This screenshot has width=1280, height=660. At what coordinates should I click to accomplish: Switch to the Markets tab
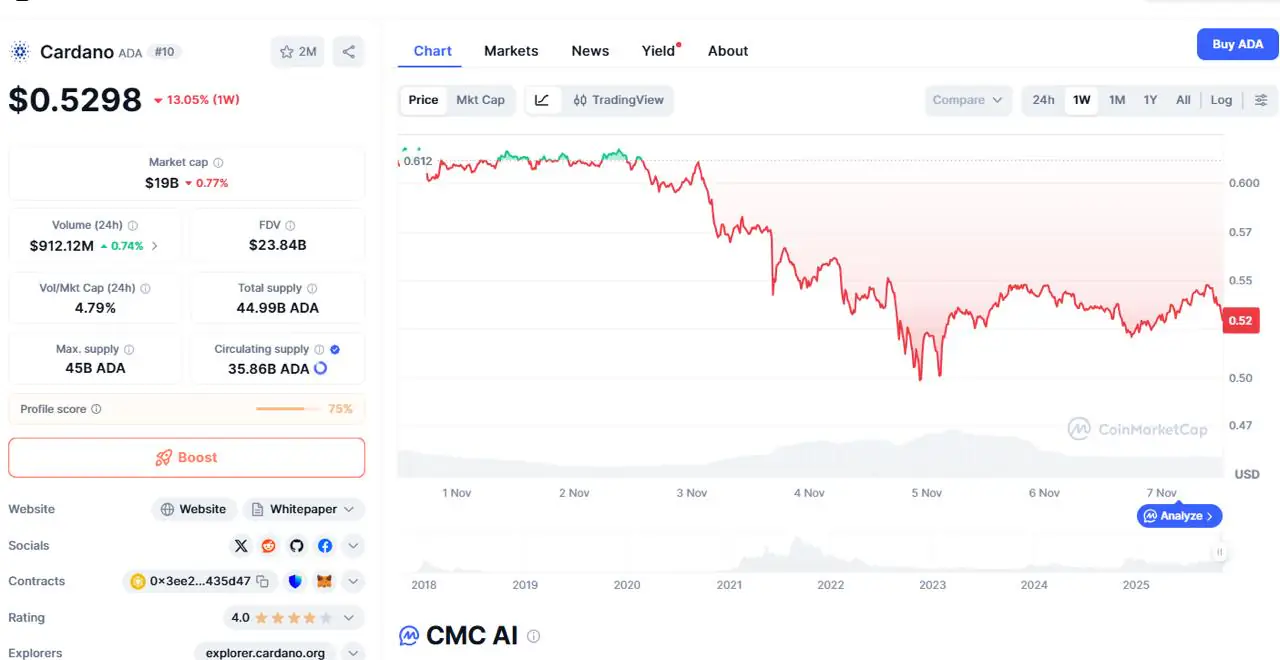(x=511, y=51)
